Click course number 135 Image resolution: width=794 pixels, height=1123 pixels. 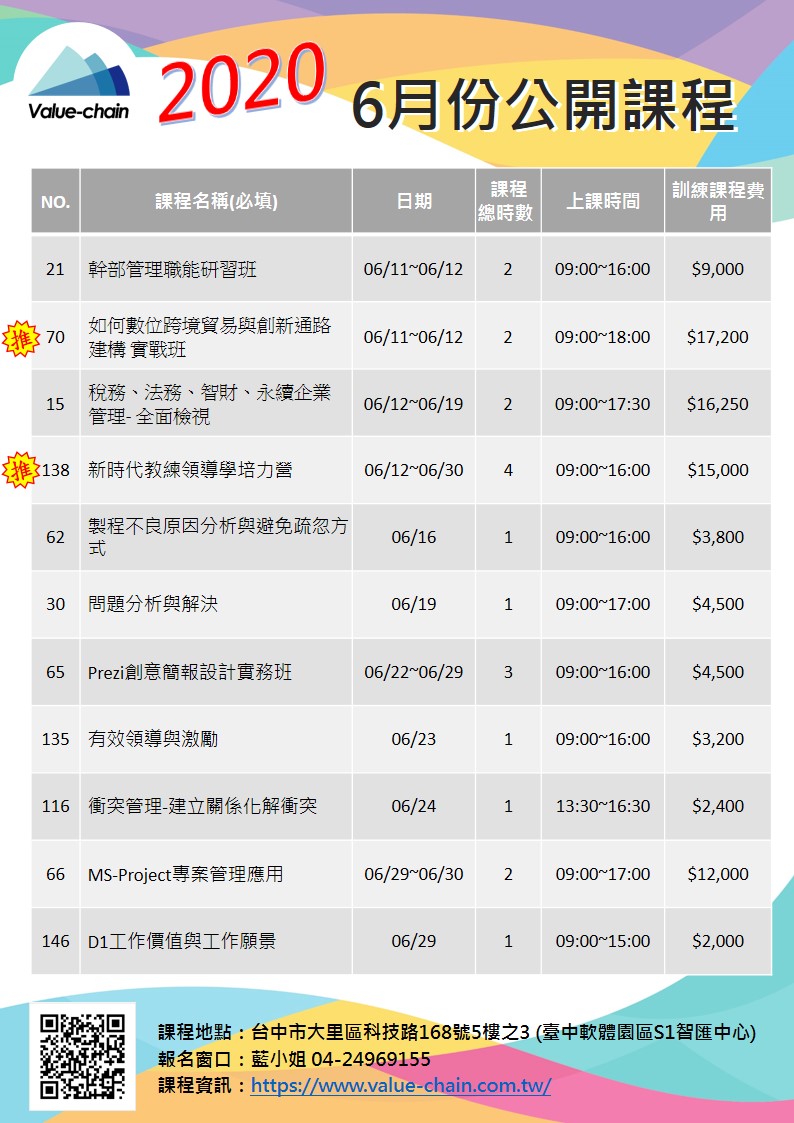point(55,738)
